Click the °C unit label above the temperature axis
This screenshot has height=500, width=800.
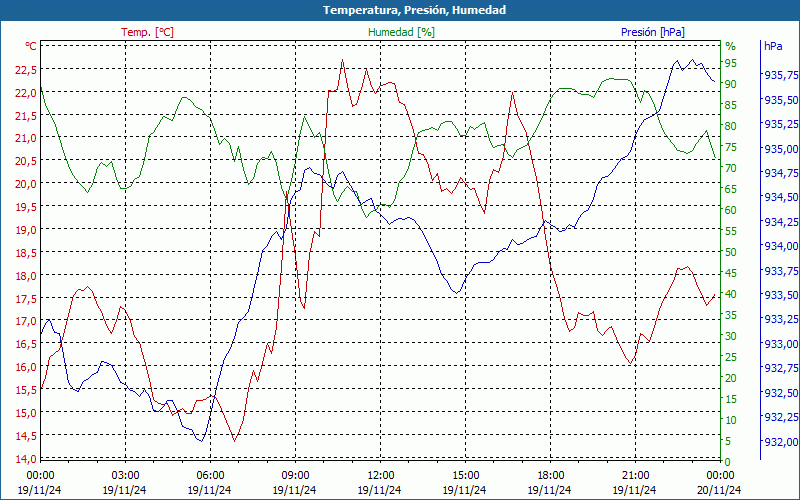tap(31, 46)
